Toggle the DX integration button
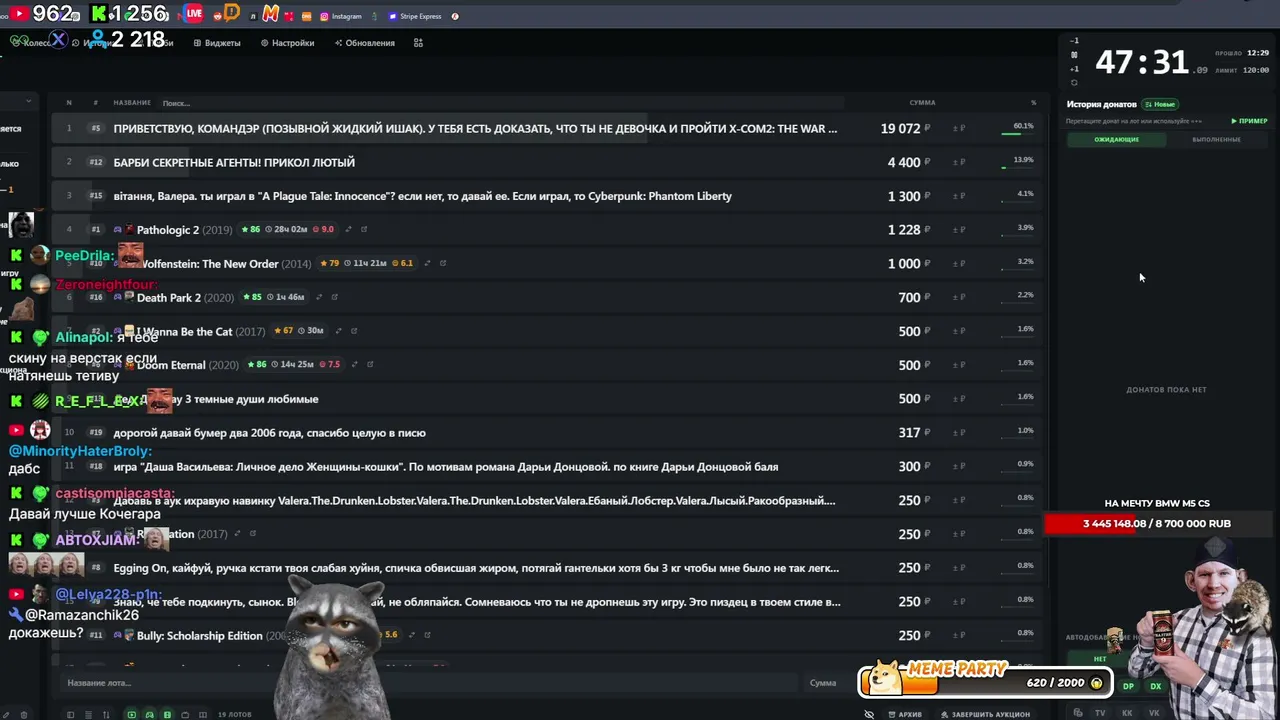Screen dimensions: 1280x720 tap(1155, 687)
